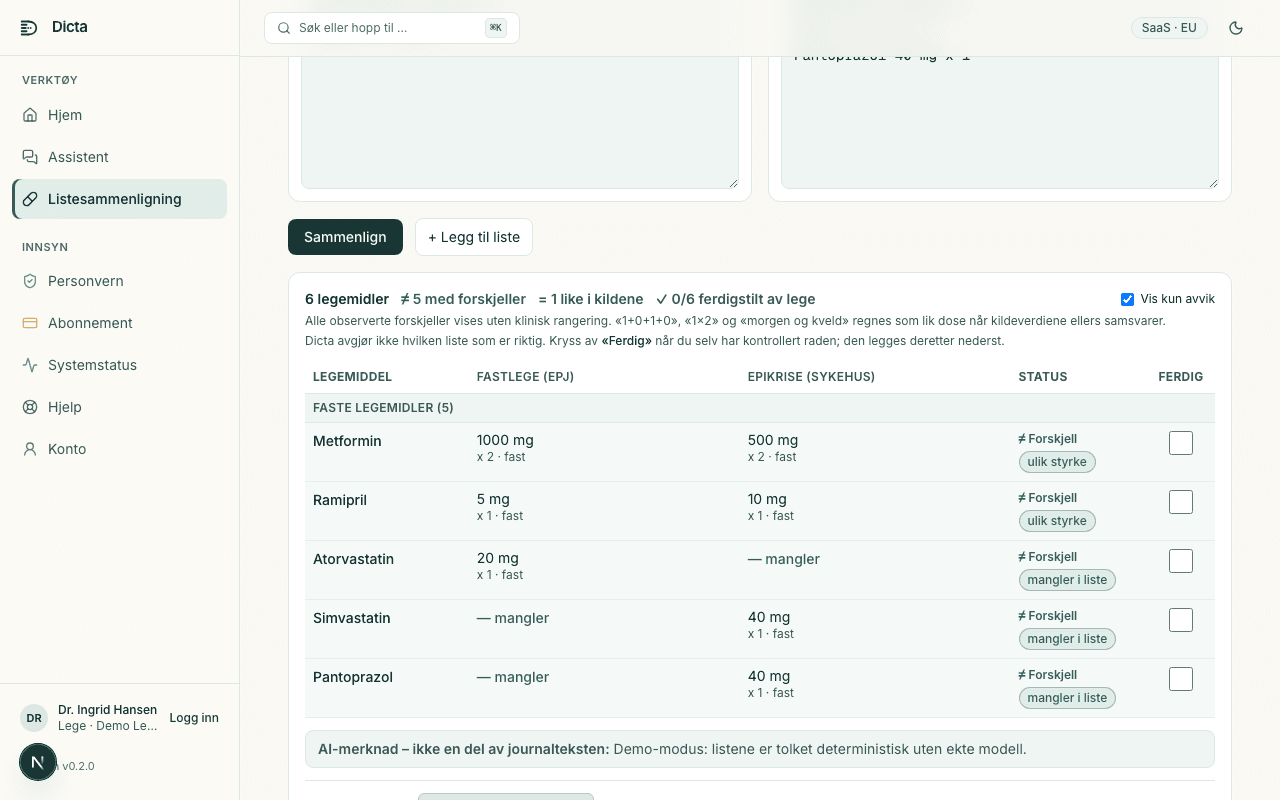The width and height of the screenshot is (1280, 800).
Task: Mark Simvastatin row as Ferdig
Action: pyautogui.click(x=1181, y=620)
